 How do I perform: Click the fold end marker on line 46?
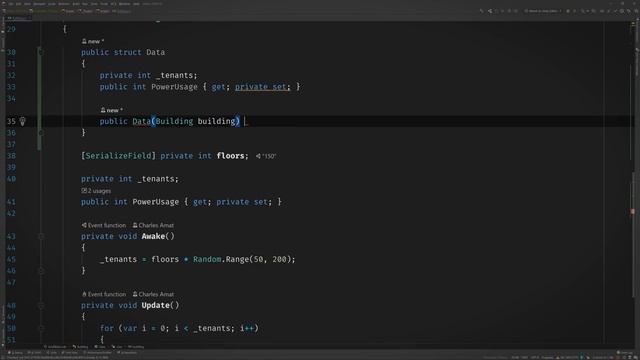point(40,271)
